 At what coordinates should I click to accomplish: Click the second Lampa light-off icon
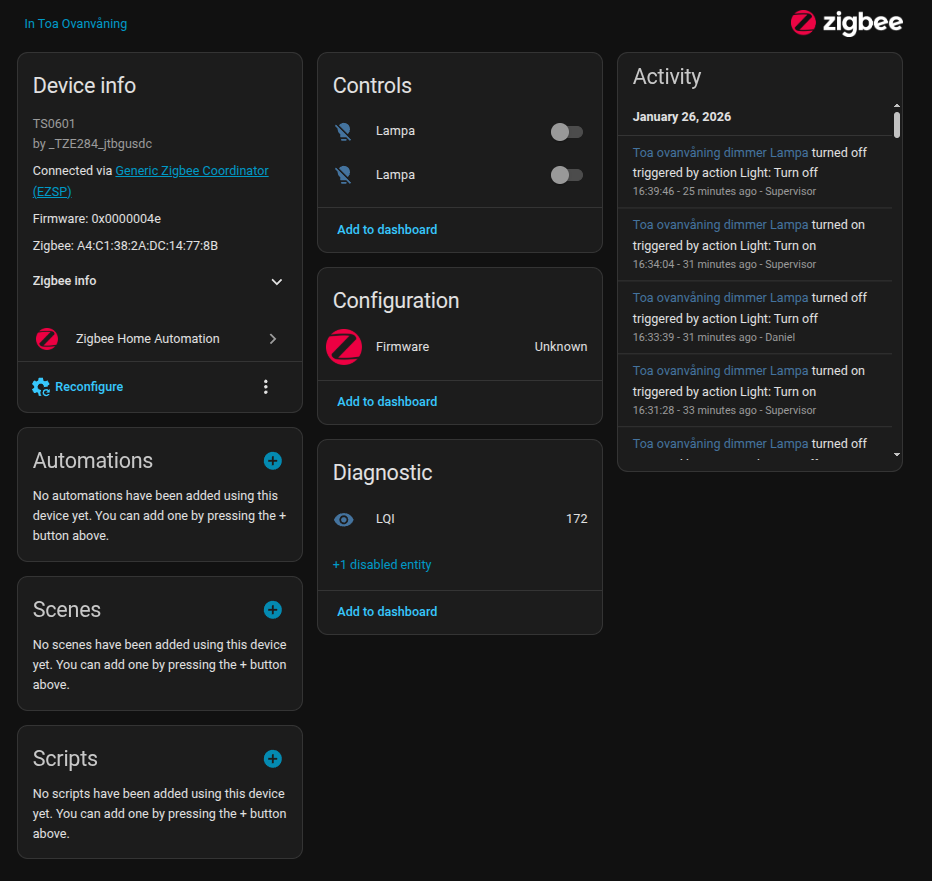click(344, 175)
